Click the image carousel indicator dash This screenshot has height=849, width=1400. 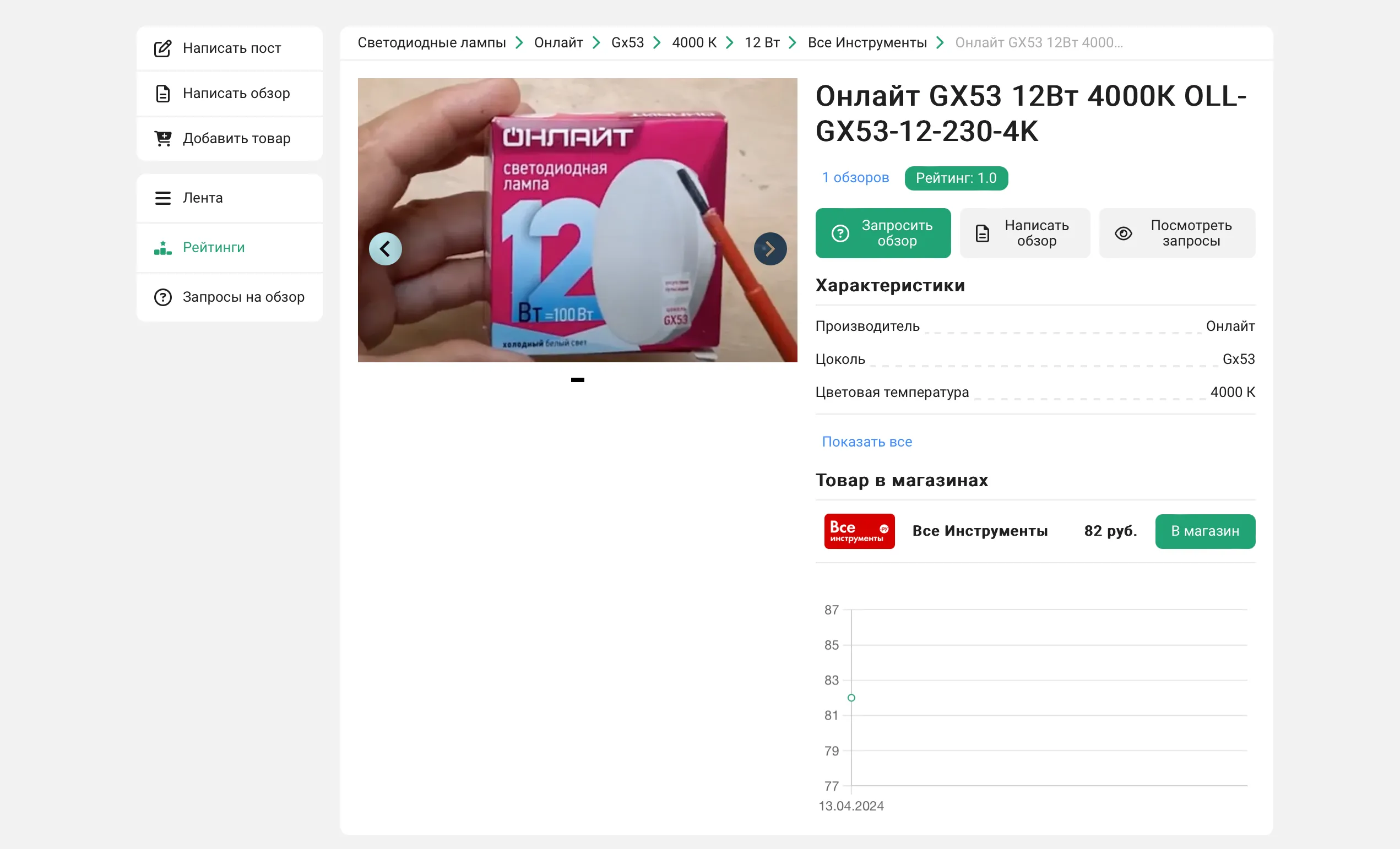(x=577, y=380)
